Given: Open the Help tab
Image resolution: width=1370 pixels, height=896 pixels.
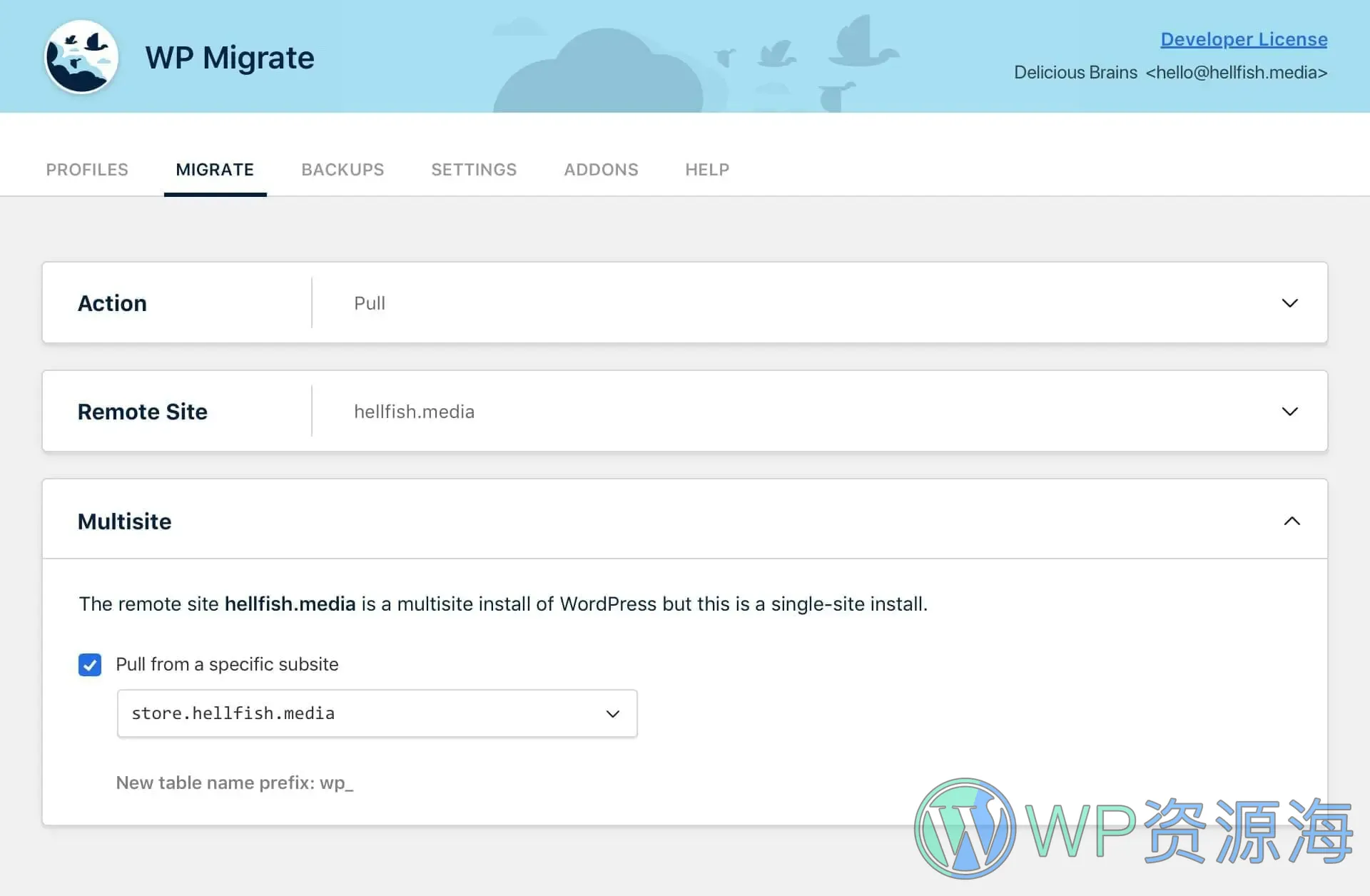Looking at the screenshot, I should [x=707, y=170].
